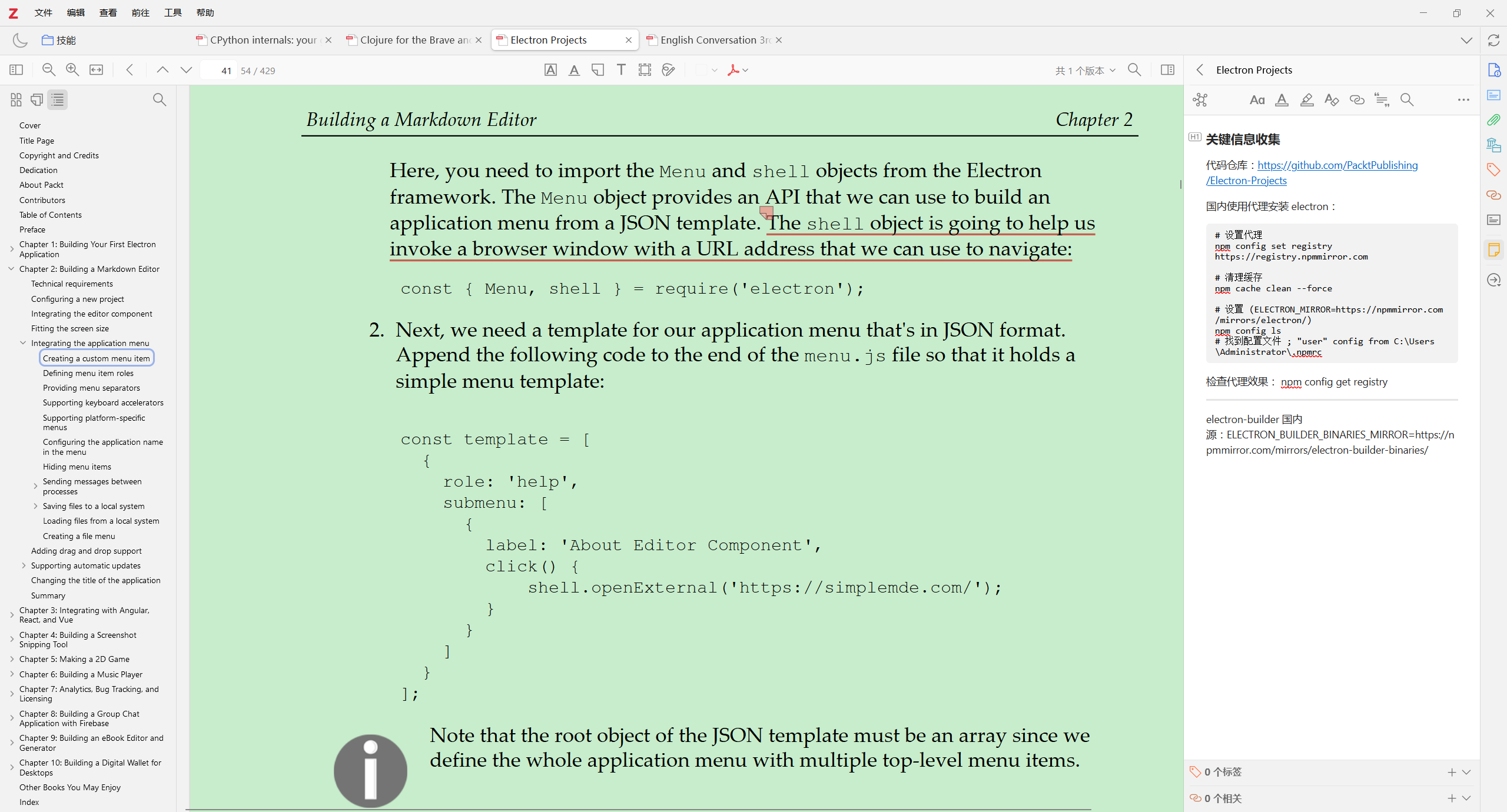Toggle the right split view pane

[x=1167, y=70]
